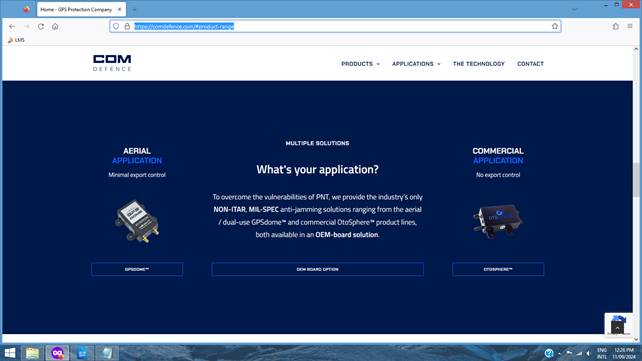This screenshot has width=642, height=361.
Task: Open the list all tabs chevron
Action: point(574,9)
